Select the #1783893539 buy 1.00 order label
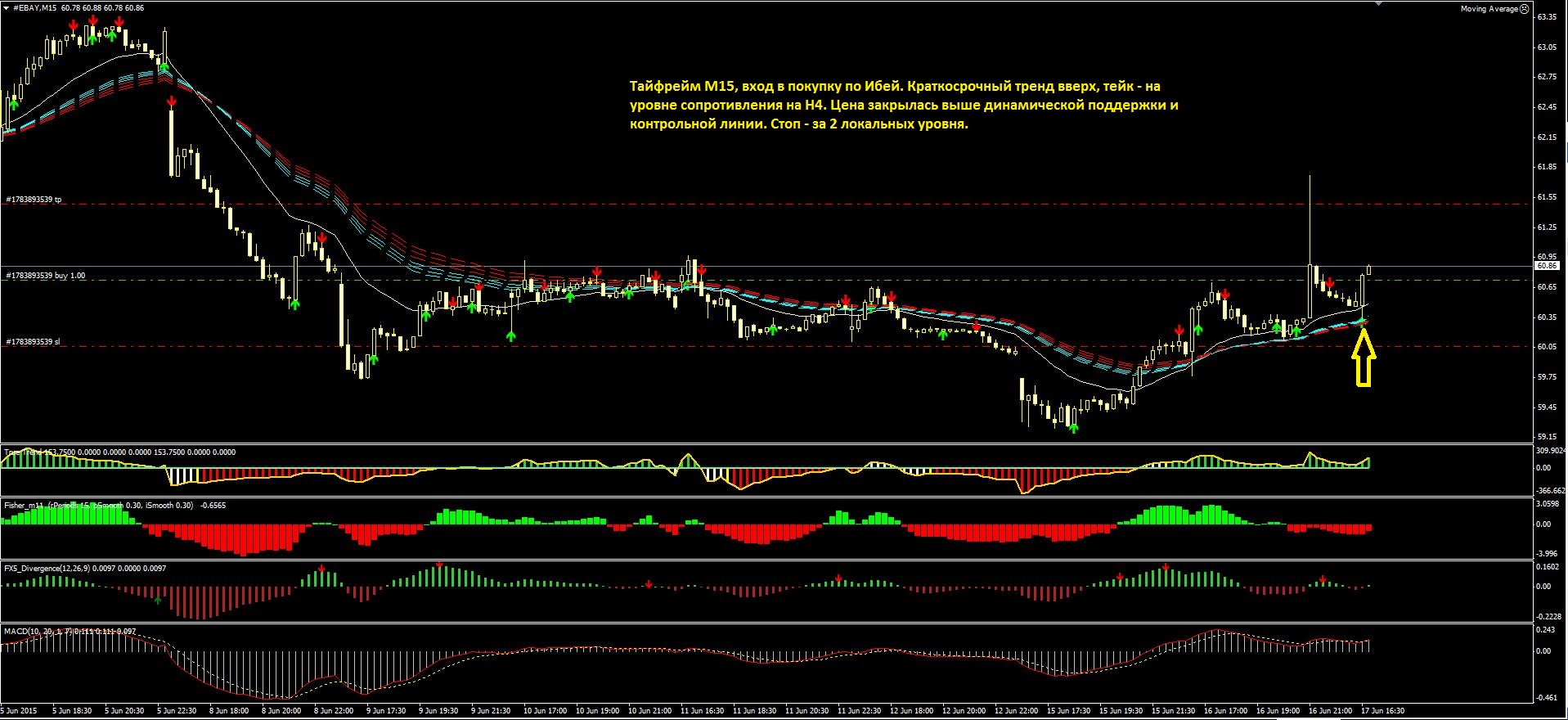Screen dimensions: 1568x720 [x=45, y=276]
